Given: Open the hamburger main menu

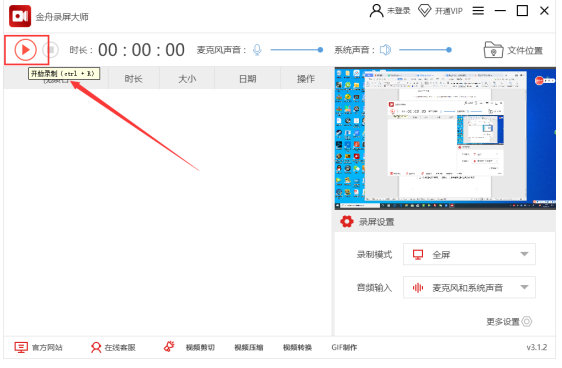Looking at the screenshot, I should tap(478, 11).
